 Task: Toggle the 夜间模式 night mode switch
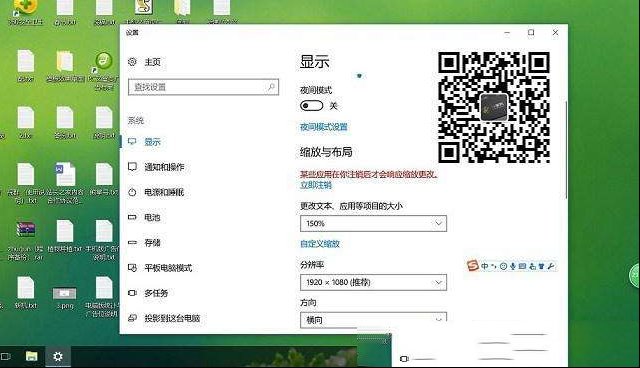pos(311,106)
